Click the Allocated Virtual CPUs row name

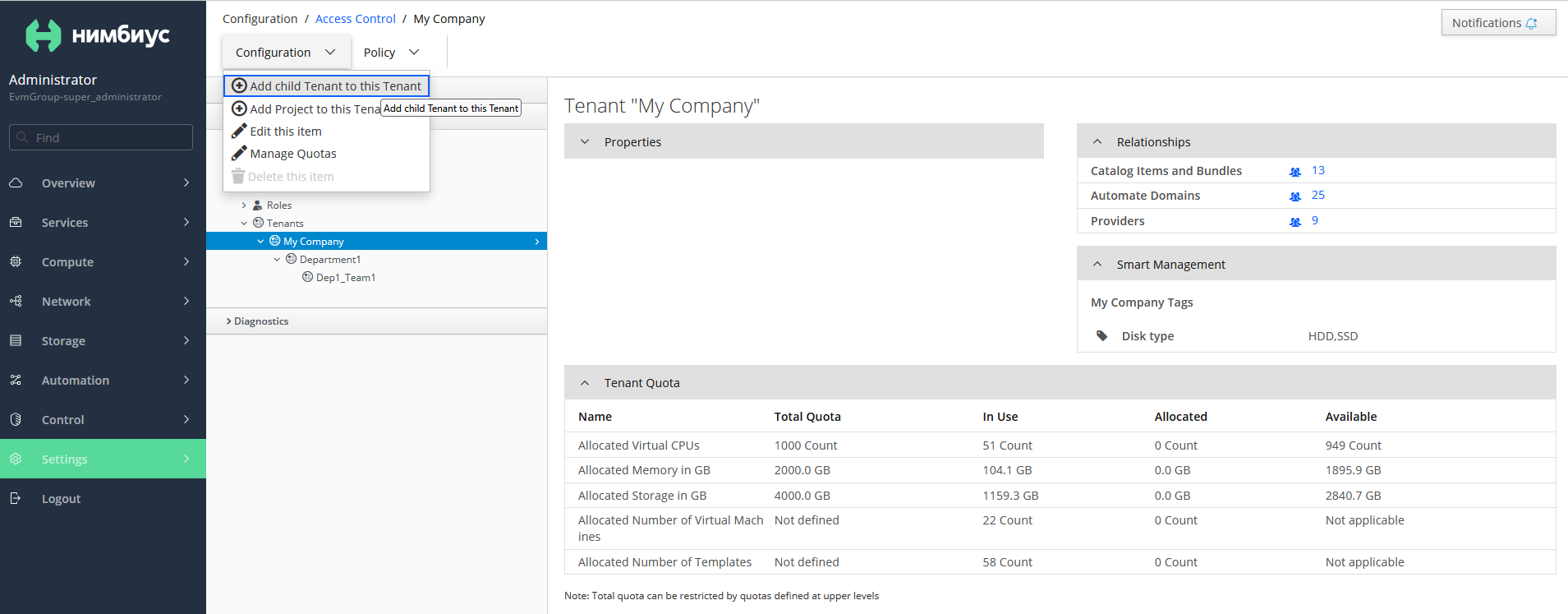coord(638,445)
